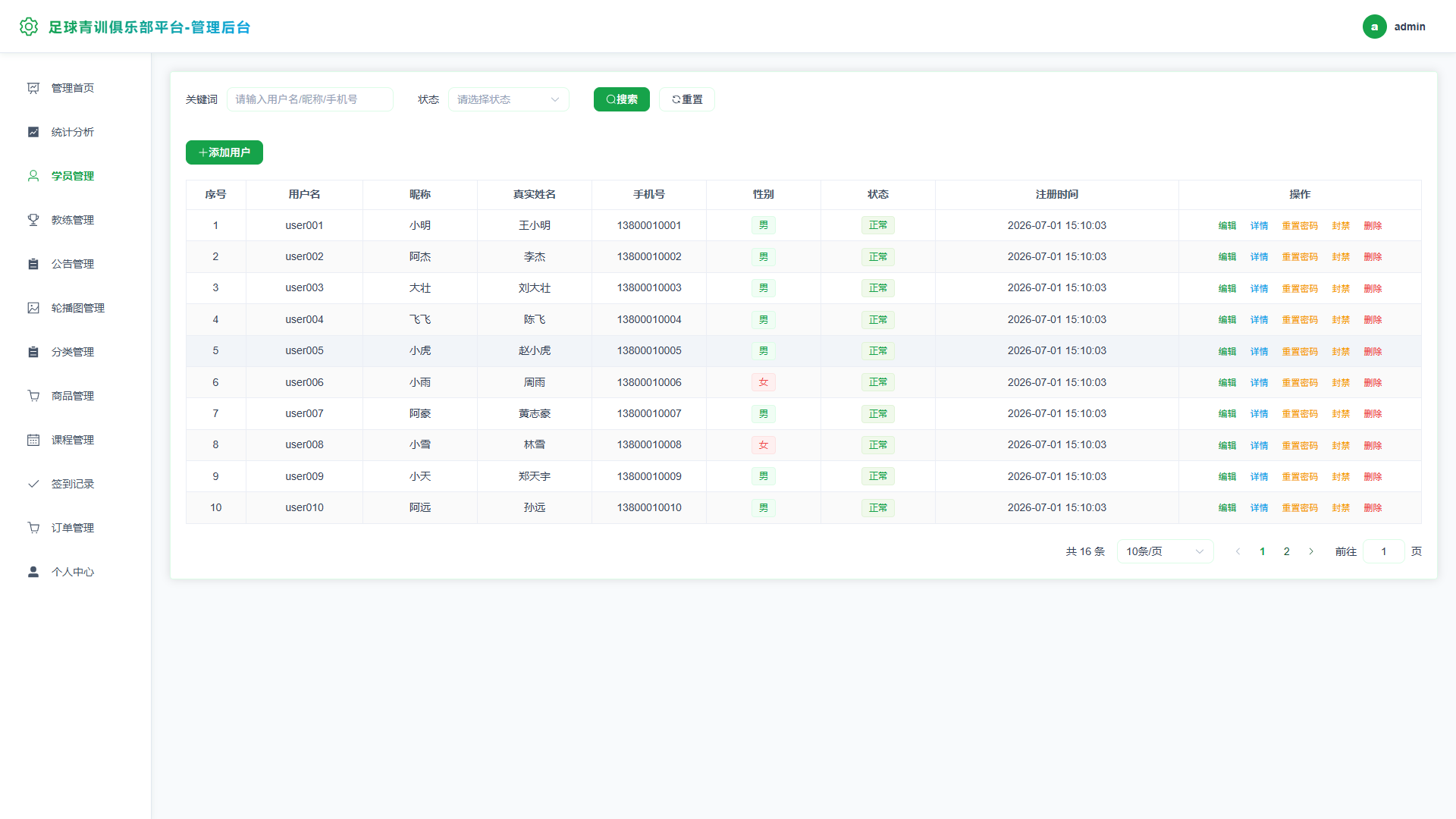Viewport: 1456px width, 819px height.
Task: Click the 管理首页 sidebar icon
Action: coord(33,88)
